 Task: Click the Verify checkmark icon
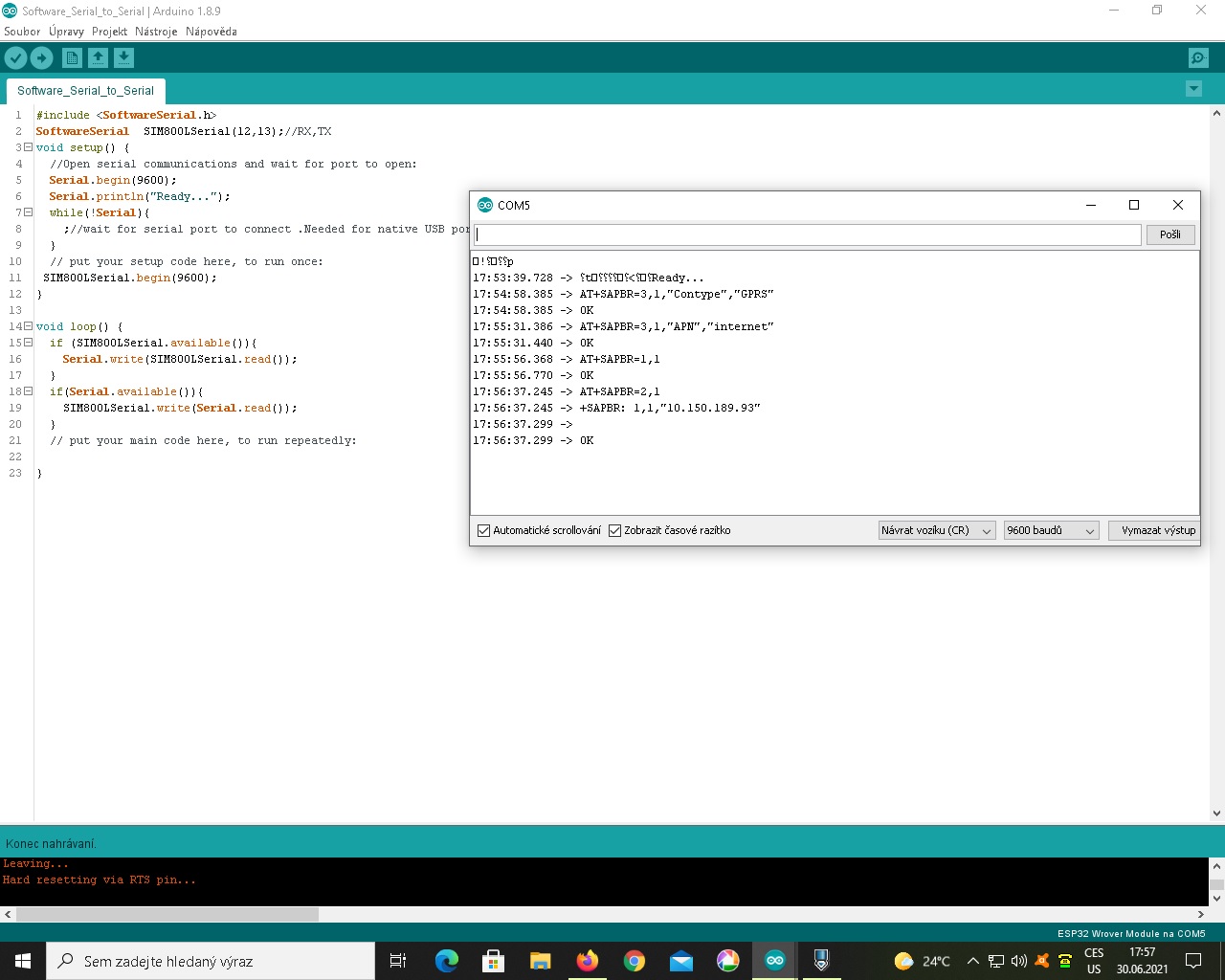click(x=15, y=58)
